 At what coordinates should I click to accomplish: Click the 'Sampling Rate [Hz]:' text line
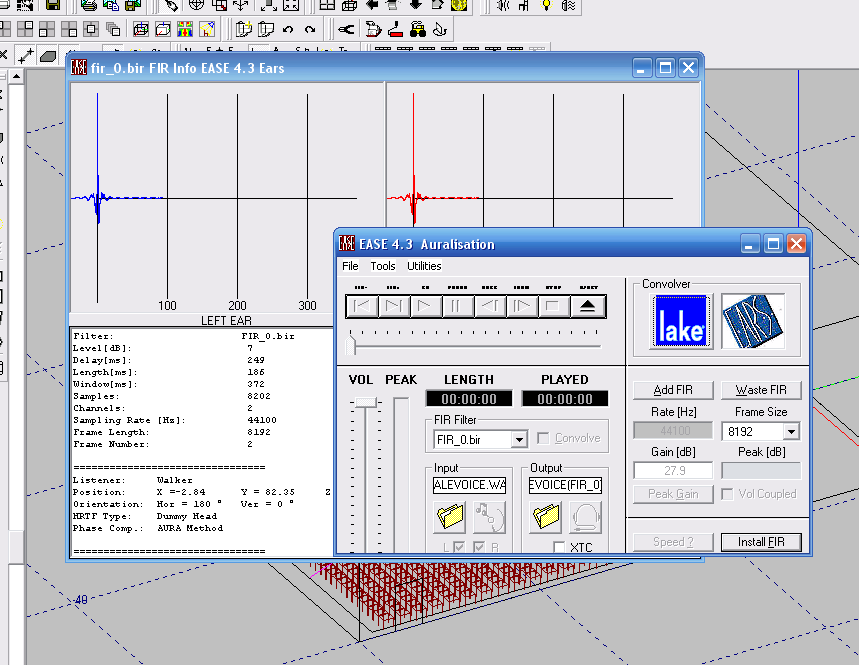pyautogui.click(x=129, y=420)
